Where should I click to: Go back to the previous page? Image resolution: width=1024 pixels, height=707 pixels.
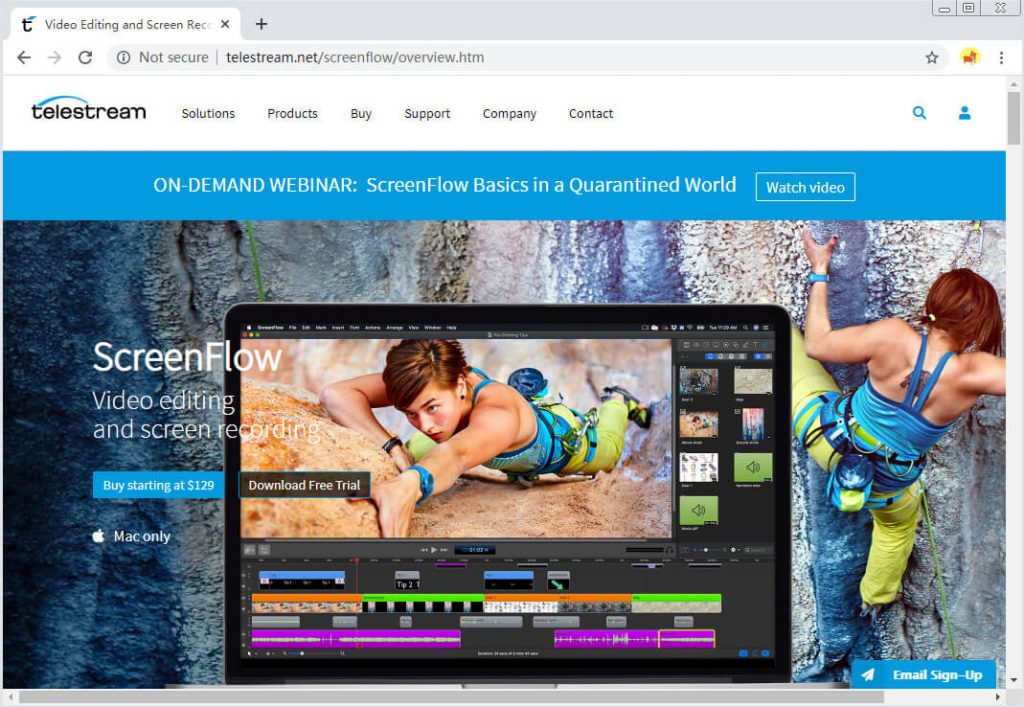pos(24,57)
